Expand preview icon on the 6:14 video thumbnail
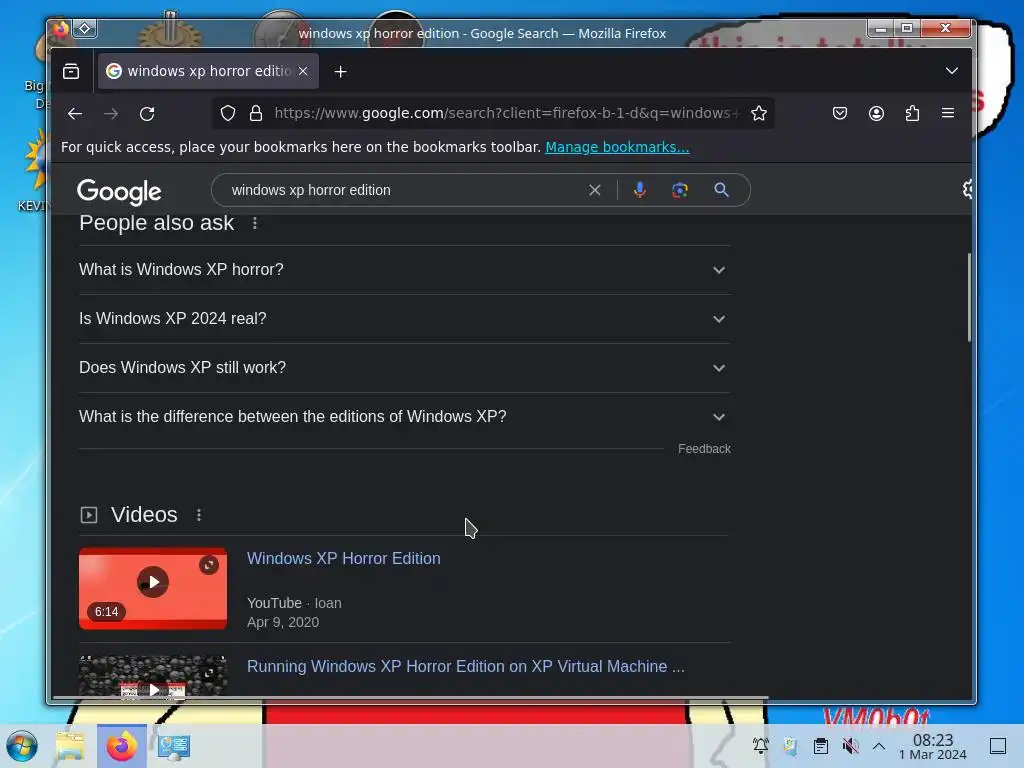 click(x=209, y=565)
